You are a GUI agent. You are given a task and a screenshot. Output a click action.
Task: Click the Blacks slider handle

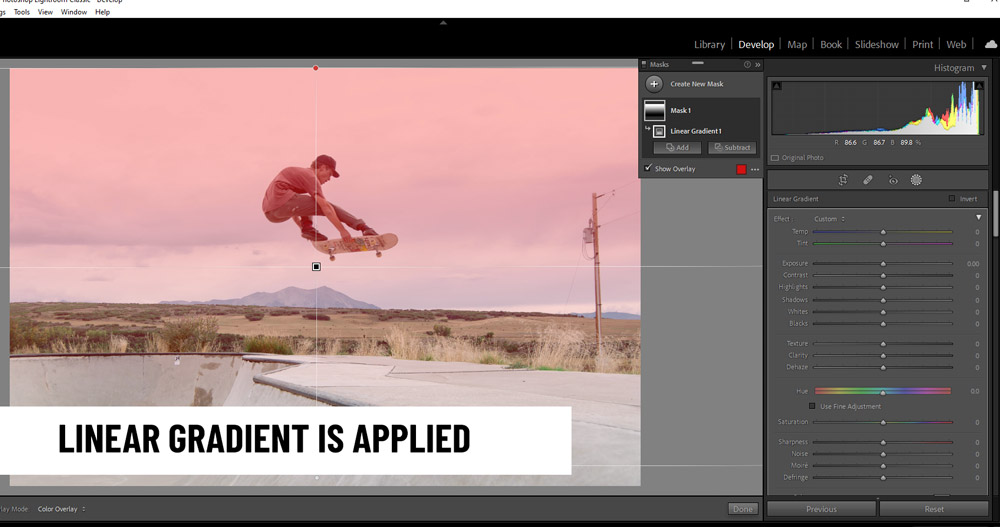pyautogui.click(x=883, y=324)
